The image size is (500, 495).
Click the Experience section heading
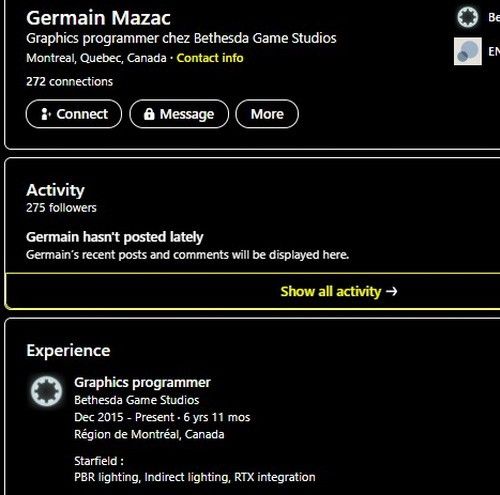pyautogui.click(x=68, y=350)
